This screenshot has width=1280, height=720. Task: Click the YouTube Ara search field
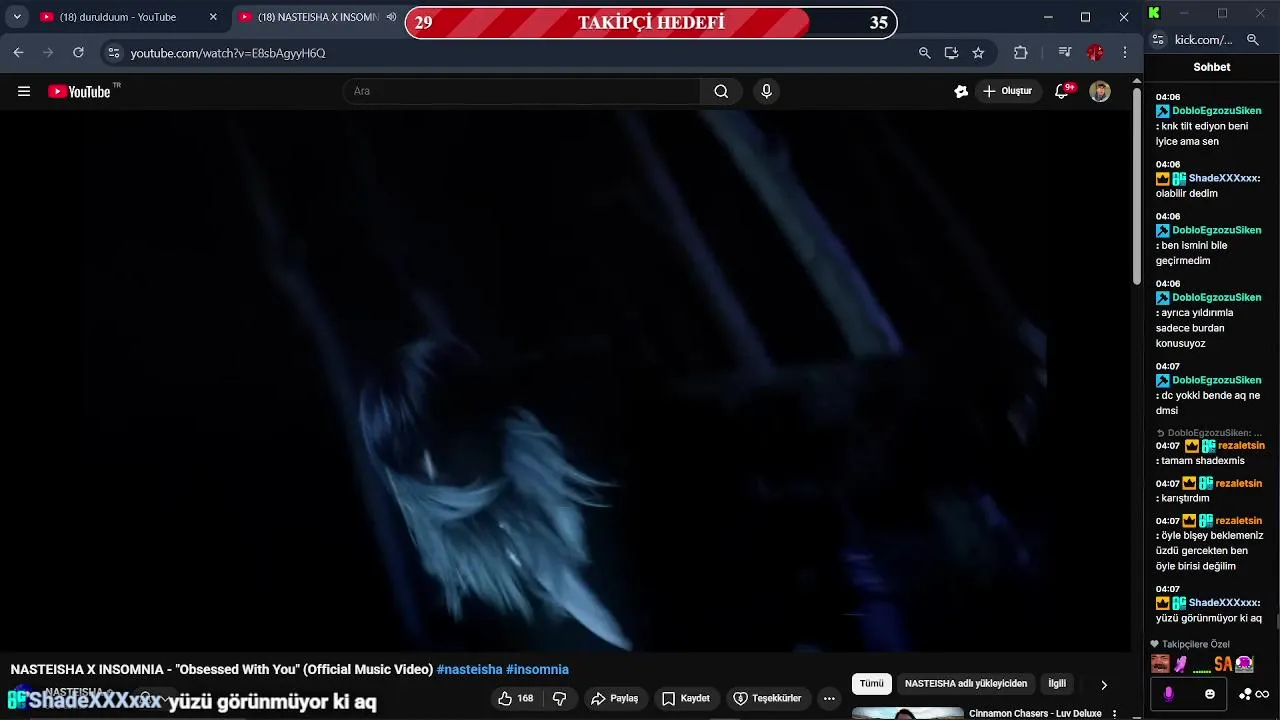point(522,91)
